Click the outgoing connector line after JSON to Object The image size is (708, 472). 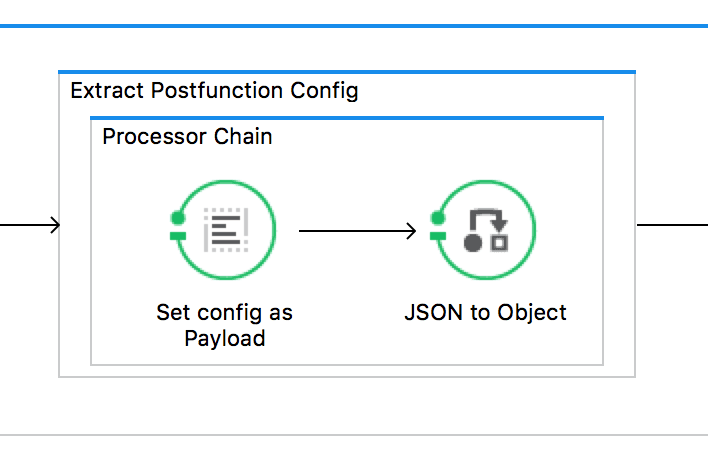click(672, 225)
